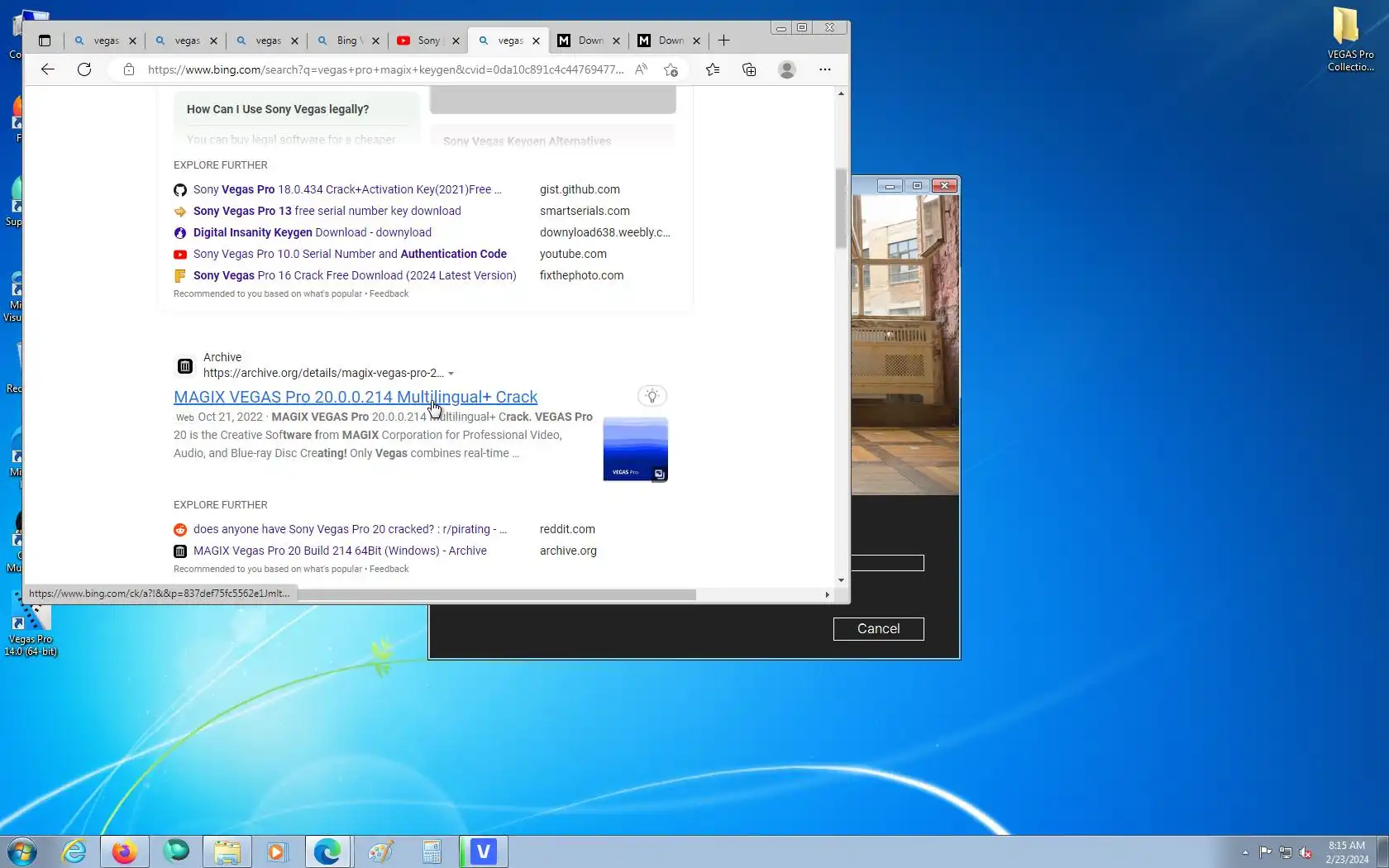Click the scroll-right arrow of the horizontal scrollbar
The height and width of the screenshot is (868, 1389).
(x=827, y=594)
